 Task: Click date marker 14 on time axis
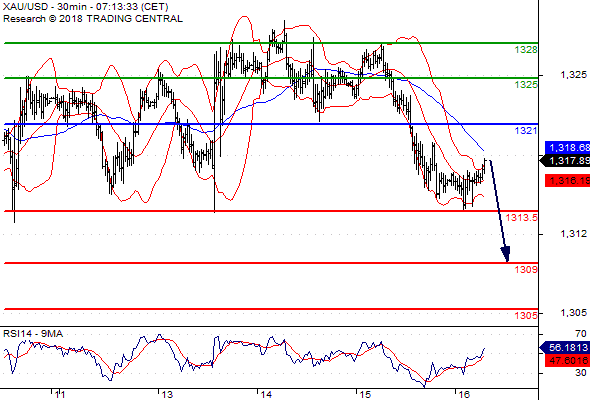(266, 394)
